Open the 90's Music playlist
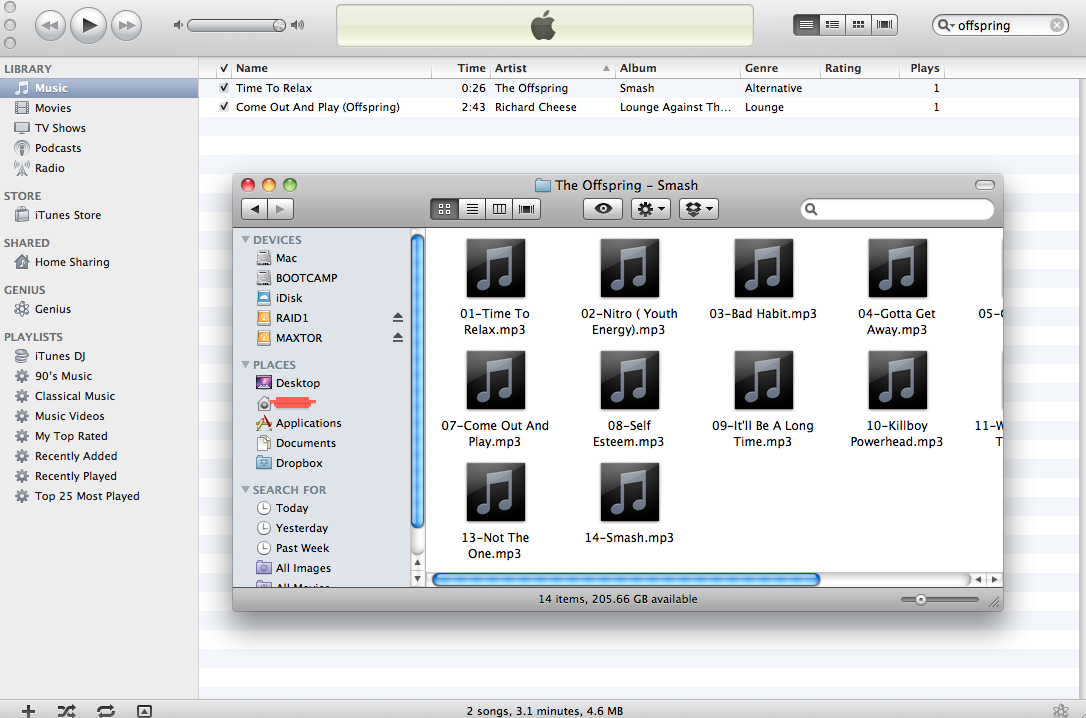Screen dimensions: 1086x718 click(99, 376)
